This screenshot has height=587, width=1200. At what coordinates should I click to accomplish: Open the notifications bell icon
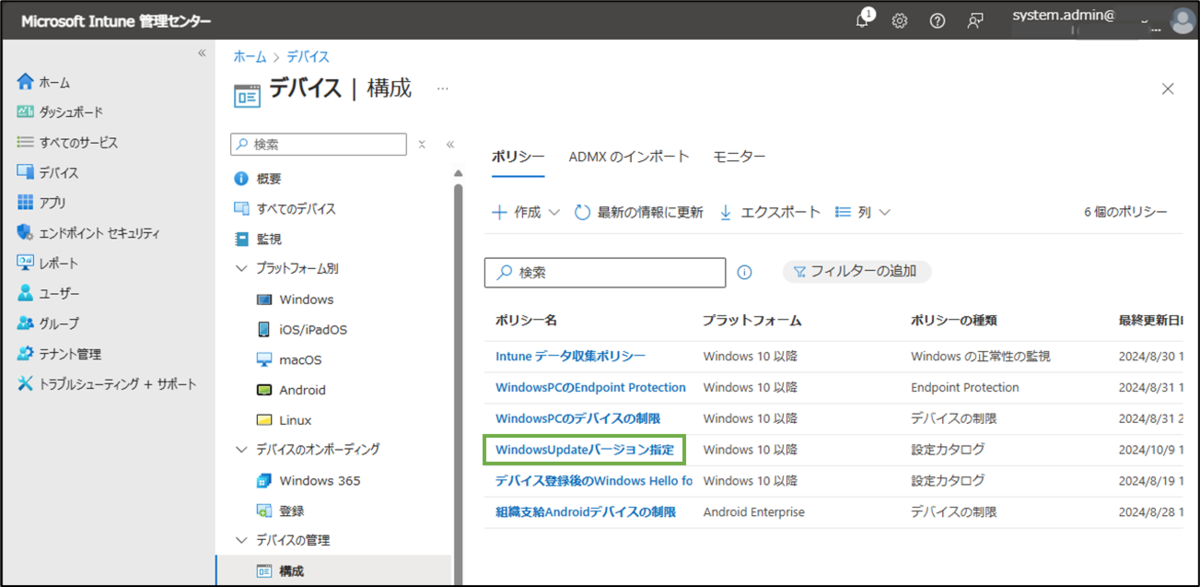[864, 20]
